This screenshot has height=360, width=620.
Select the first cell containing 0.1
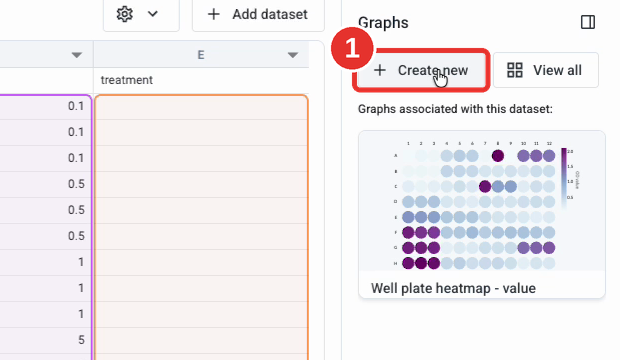[46, 106]
